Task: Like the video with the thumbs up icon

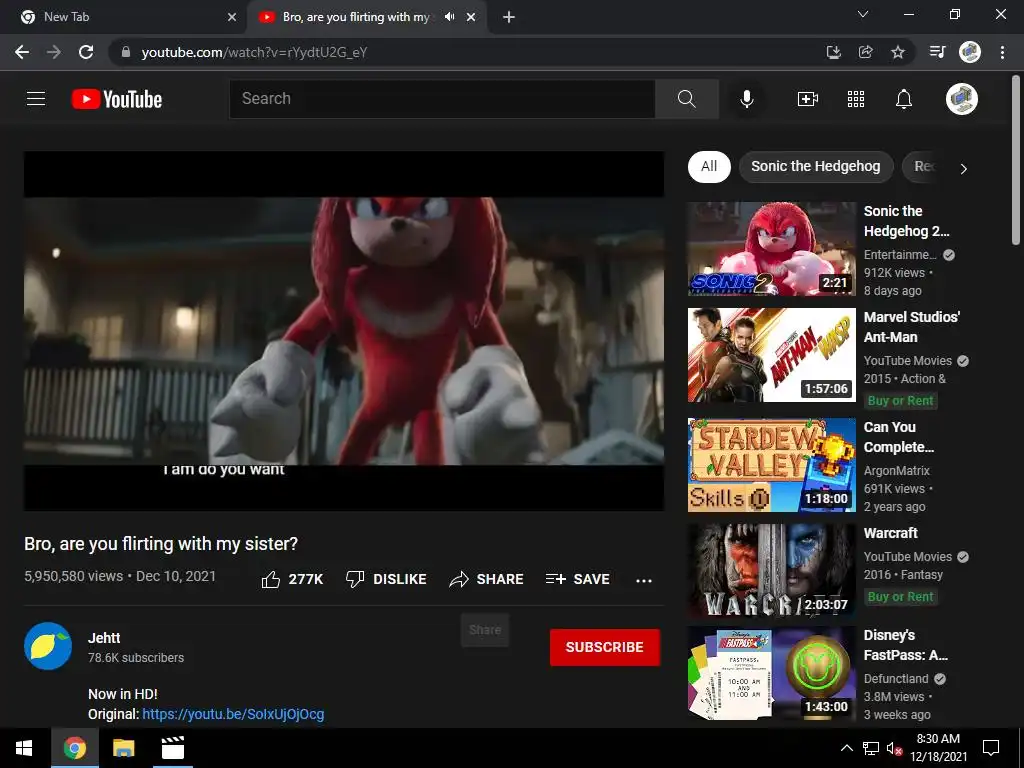Action: coord(271,579)
